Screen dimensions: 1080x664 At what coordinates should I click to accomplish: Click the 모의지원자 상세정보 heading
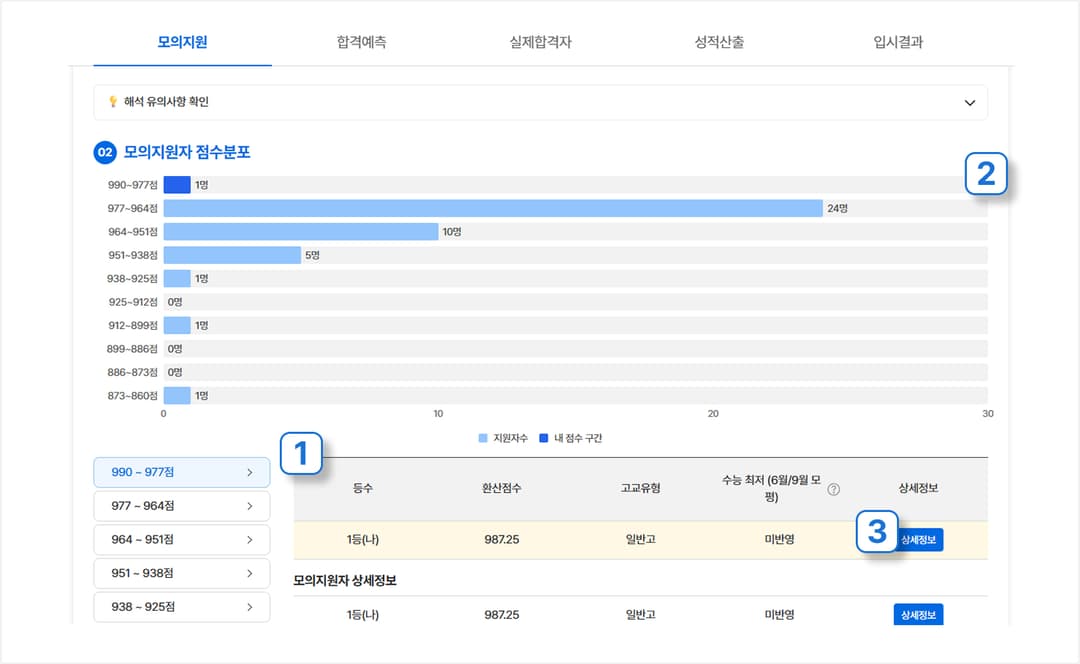[345, 581]
